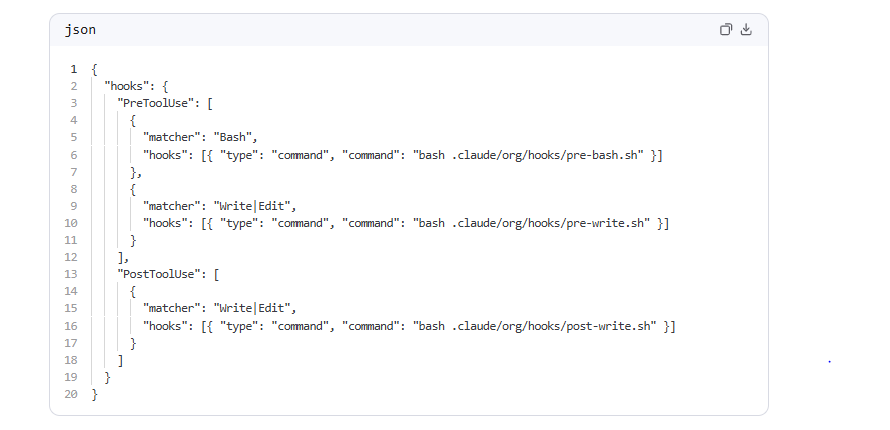Viewport: 890px width, 430px height.
Task: Click line number 13 in the gutter
Action: point(70,275)
